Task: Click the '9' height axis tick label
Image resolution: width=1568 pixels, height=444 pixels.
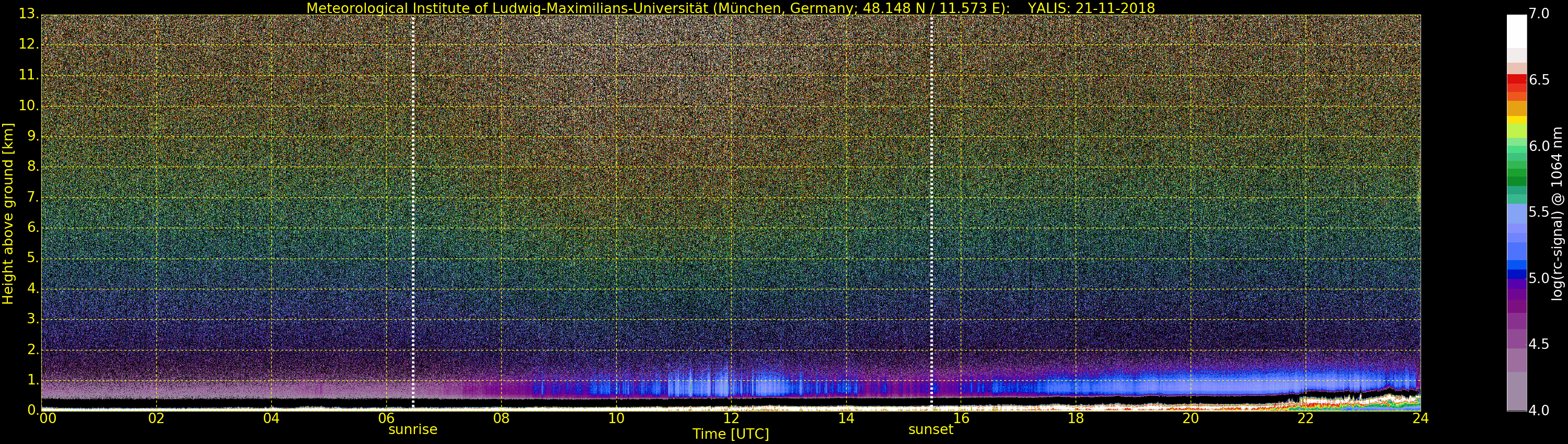Action: (x=32, y=136)
